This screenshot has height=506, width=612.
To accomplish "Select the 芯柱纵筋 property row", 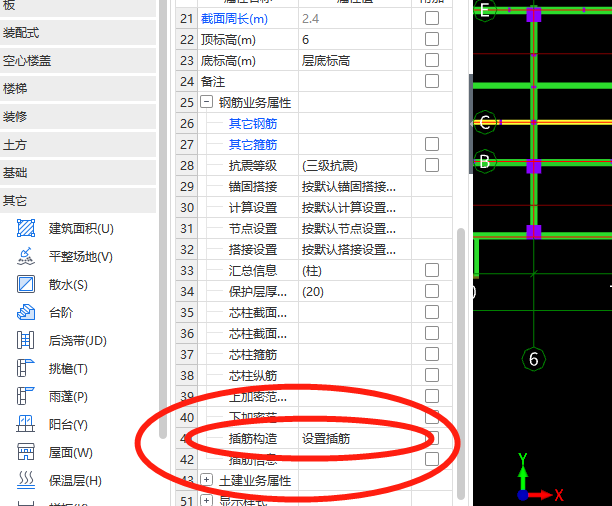I will coord(314,376).
